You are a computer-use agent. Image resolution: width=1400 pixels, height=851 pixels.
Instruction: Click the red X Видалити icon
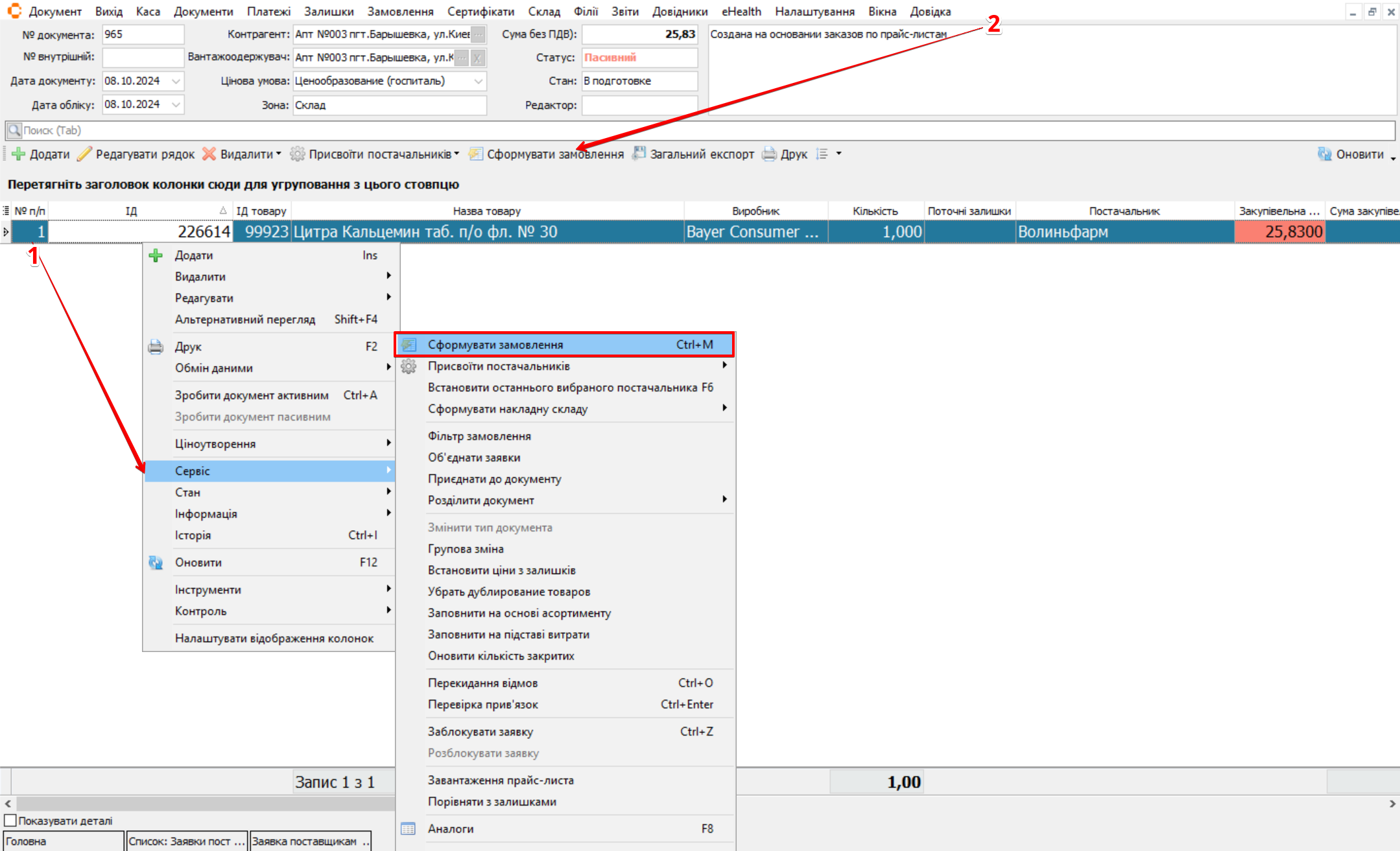click(x=209, y=154)
